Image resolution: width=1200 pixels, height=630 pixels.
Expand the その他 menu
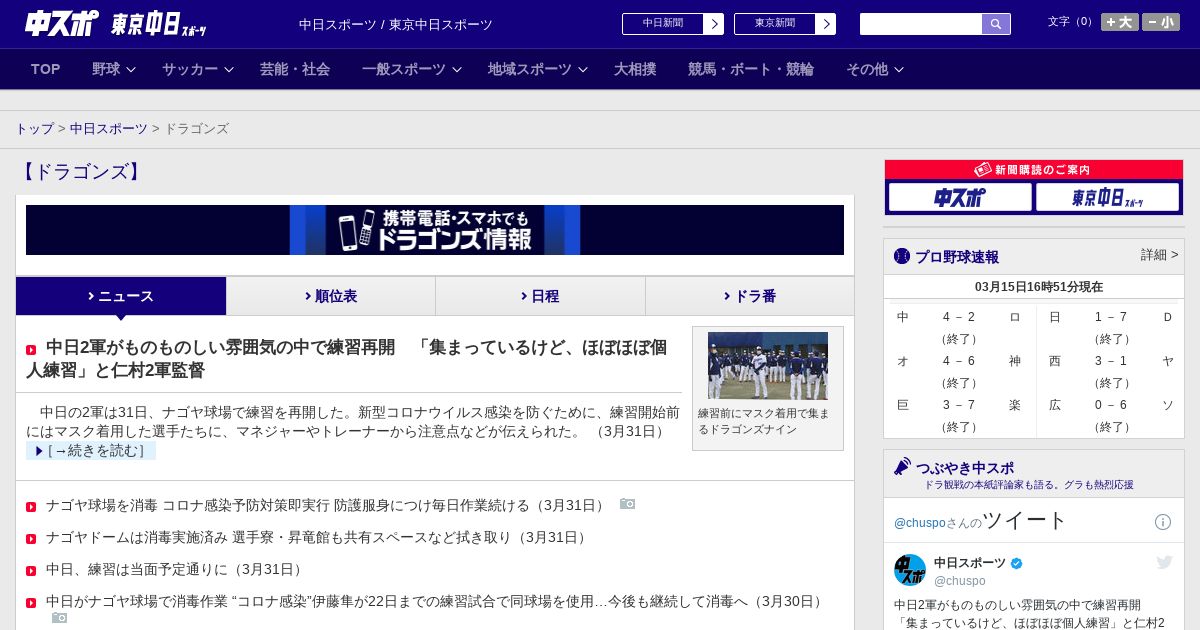pos(875,69)
